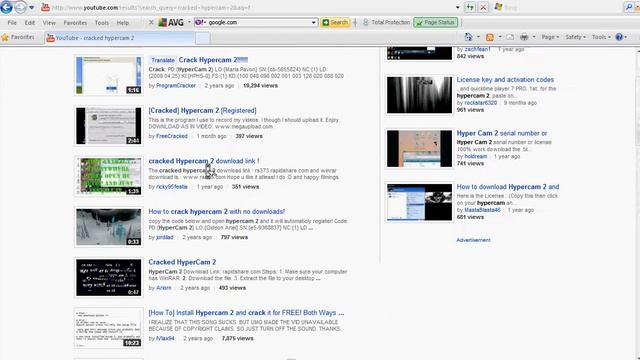Click the 0:33 snowy video thumbnail

(109, 227)
